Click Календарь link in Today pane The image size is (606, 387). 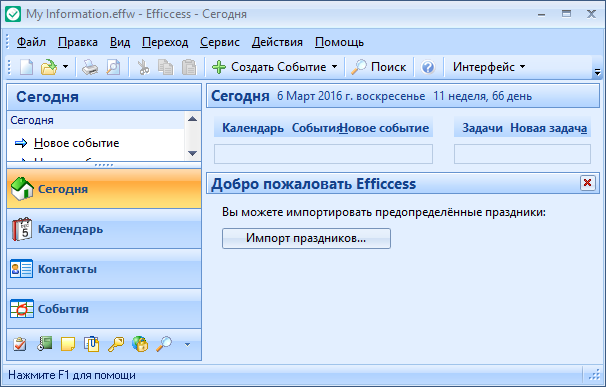pyautogui.click(x=253, y=128)
